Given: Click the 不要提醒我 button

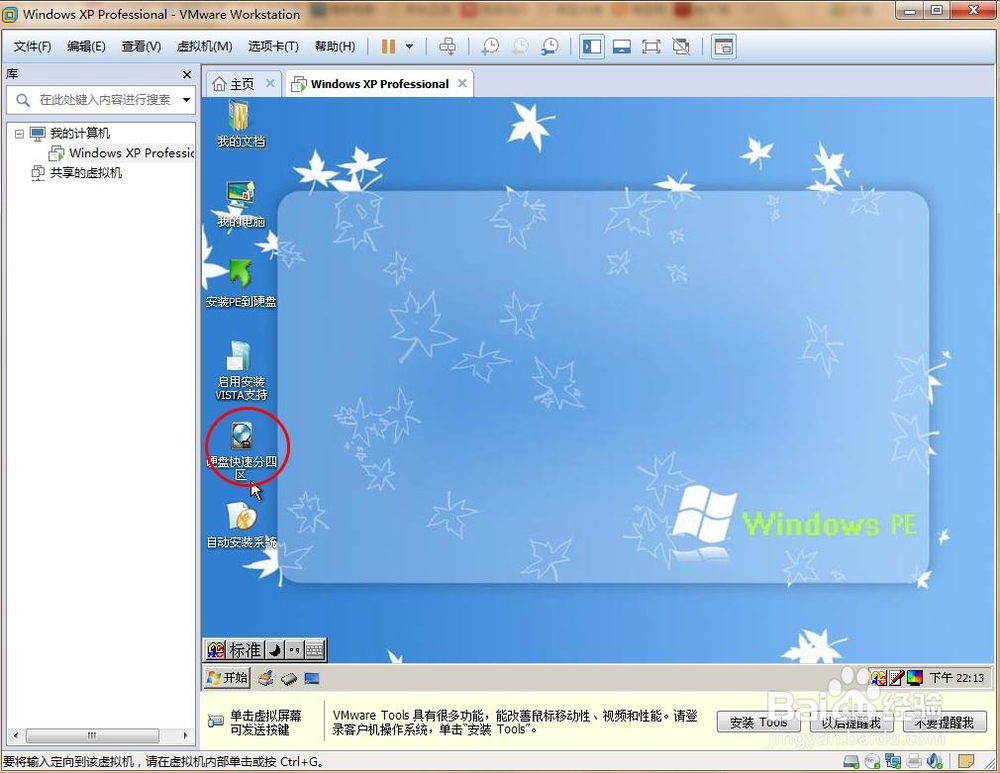Looking at the screenshot, I should pyautogui.click(x=945, y=722).
